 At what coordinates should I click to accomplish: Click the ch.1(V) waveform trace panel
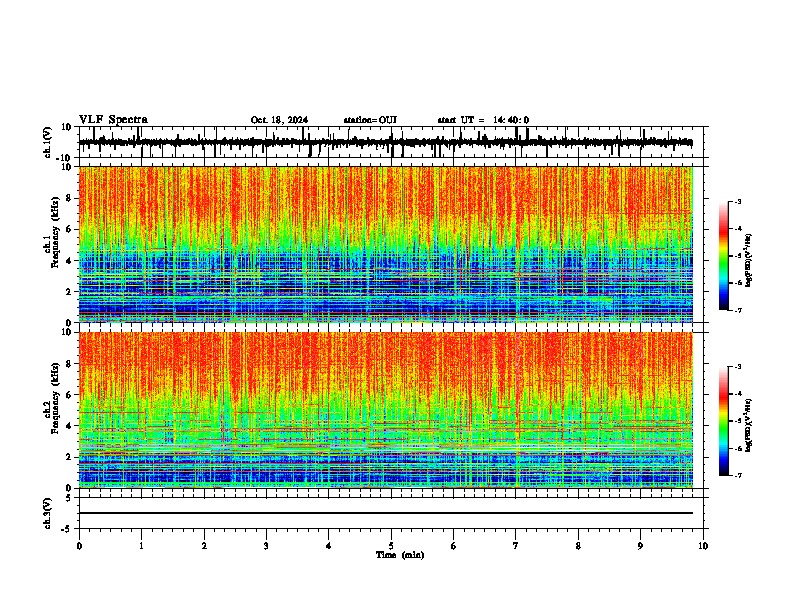[393, 142]
